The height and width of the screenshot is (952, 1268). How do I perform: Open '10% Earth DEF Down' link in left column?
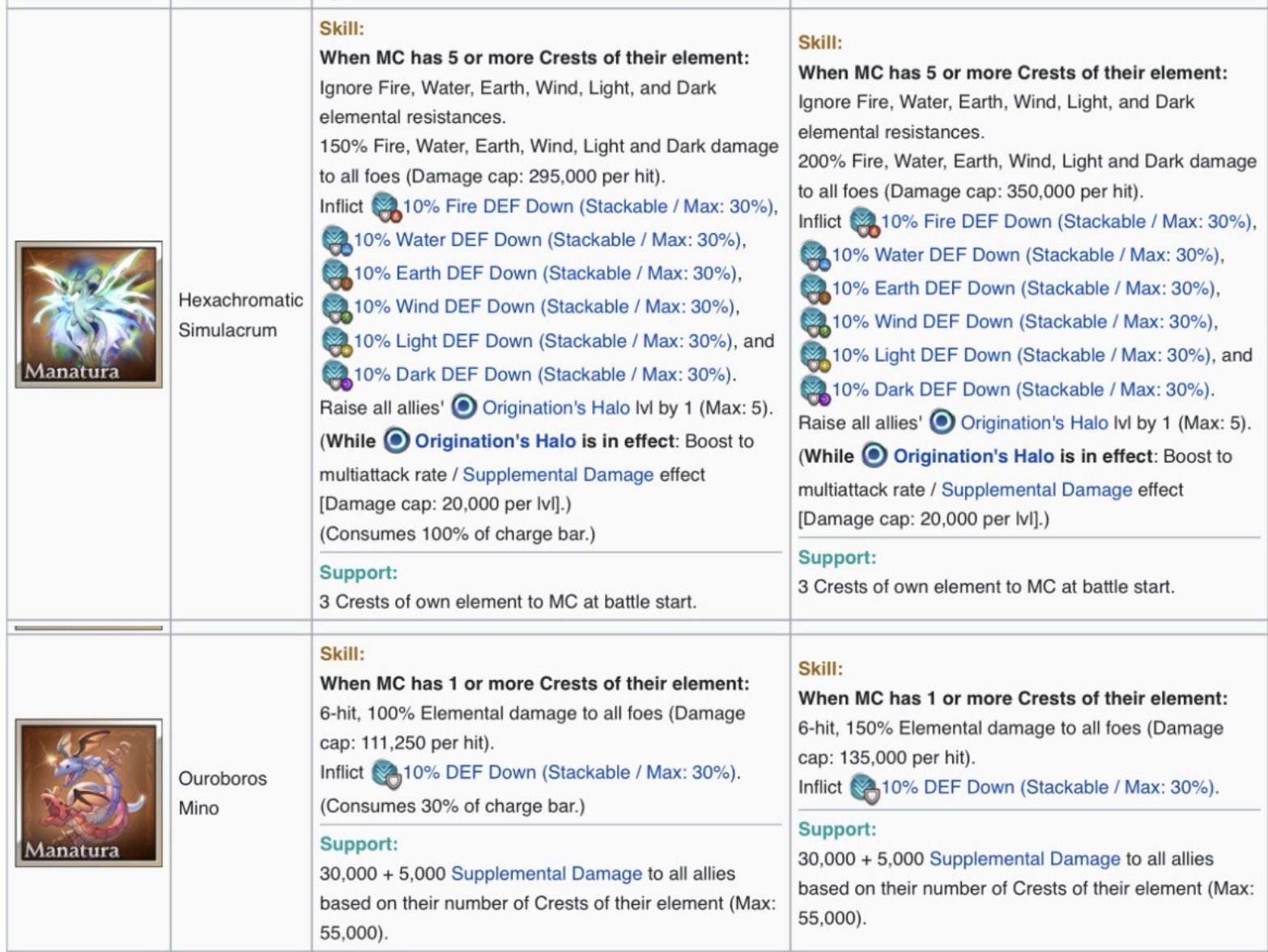(544, 273)
